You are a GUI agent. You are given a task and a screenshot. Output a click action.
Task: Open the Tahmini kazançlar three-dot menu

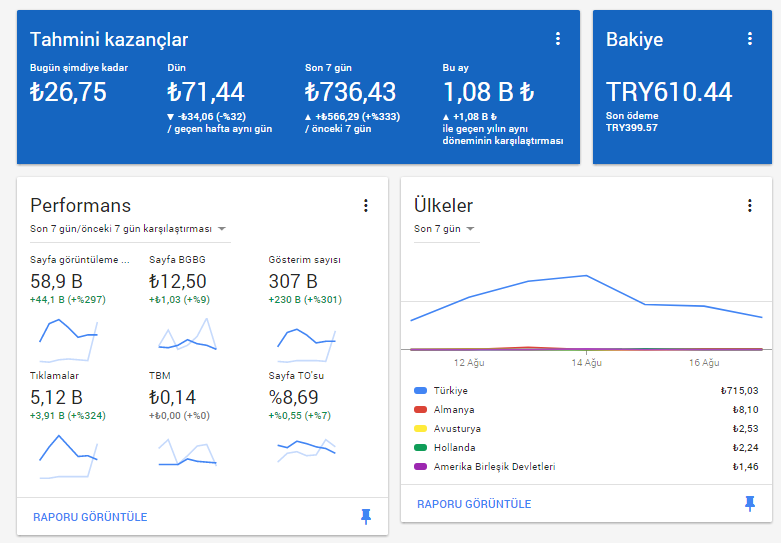pos(558,39)
